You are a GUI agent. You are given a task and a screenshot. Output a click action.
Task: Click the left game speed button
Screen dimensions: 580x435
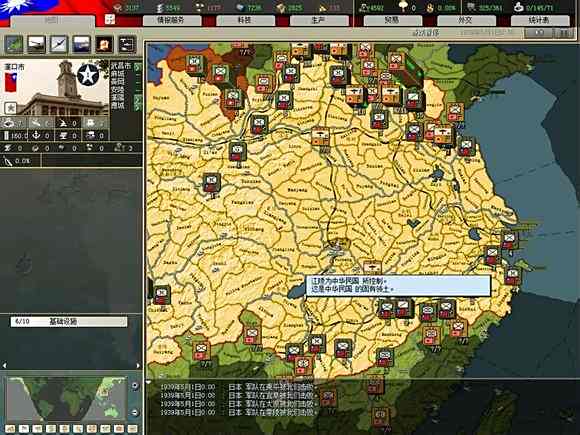538,33
